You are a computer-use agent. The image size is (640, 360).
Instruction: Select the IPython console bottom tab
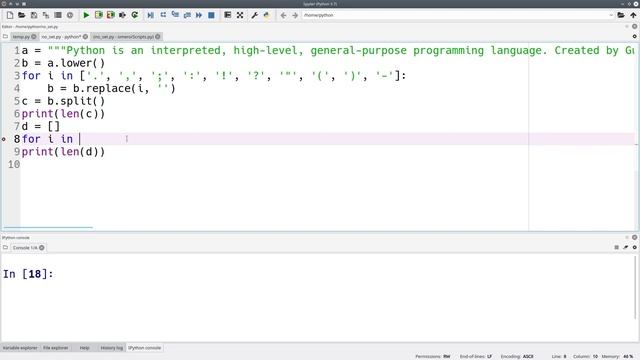(x=144, y=348)
